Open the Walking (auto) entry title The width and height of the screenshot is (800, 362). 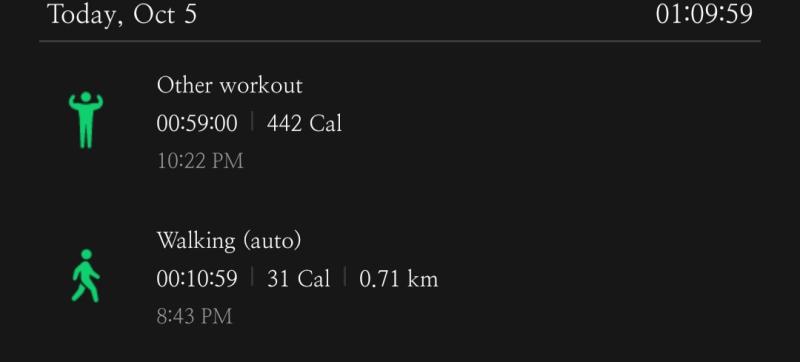pos(229,241)
